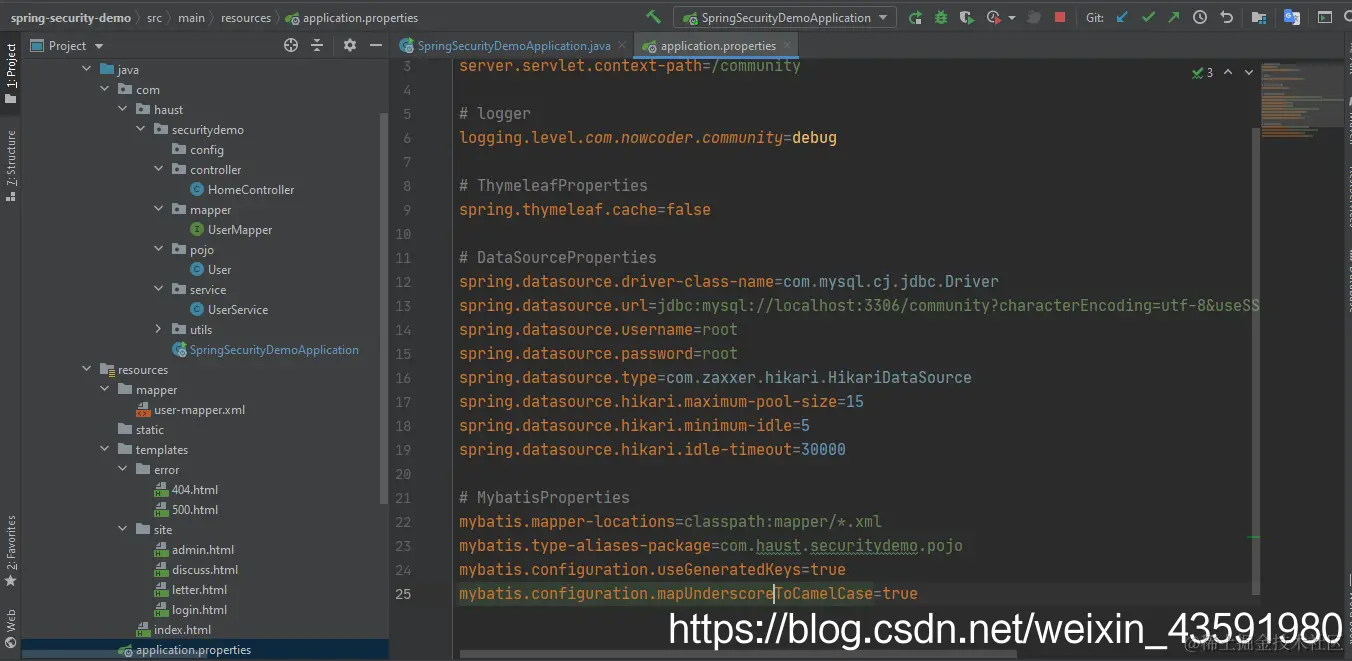Collapse the templates folder
This screenshot has height=661, width=1352.
point(105,449)
